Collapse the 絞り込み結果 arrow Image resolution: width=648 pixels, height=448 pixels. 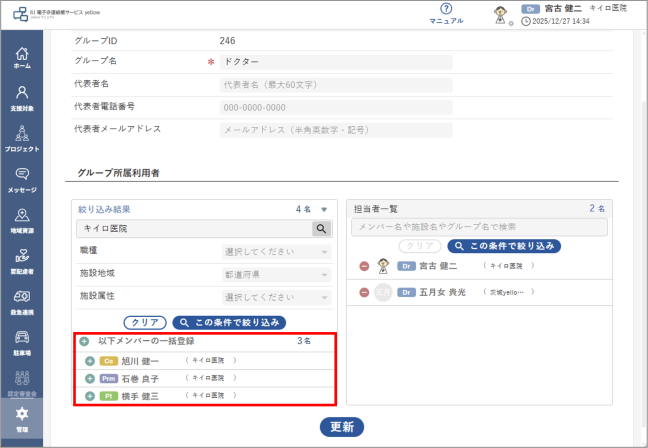(324, 210)
